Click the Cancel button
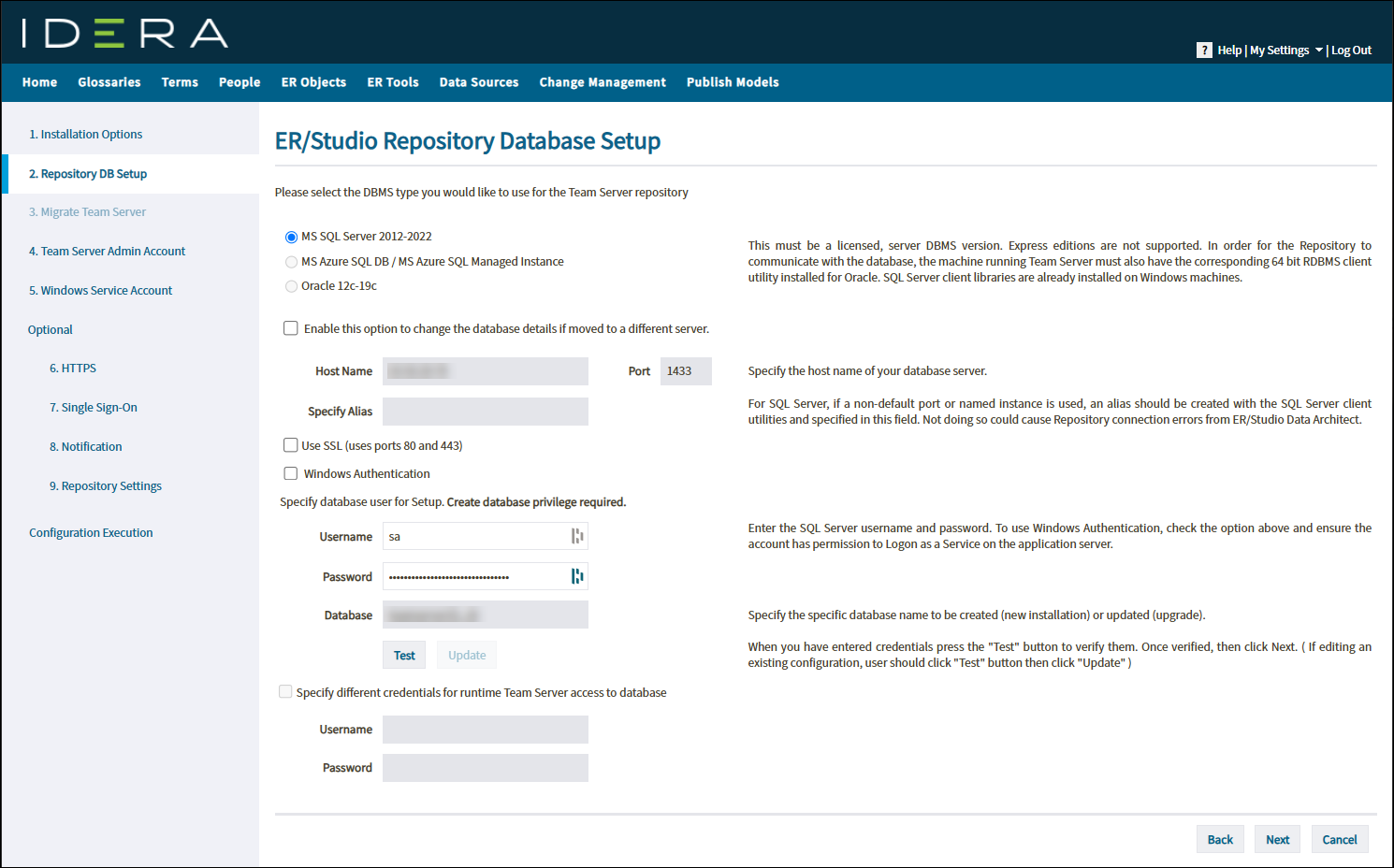The image size is (1394, 868). pos(1340,839)
